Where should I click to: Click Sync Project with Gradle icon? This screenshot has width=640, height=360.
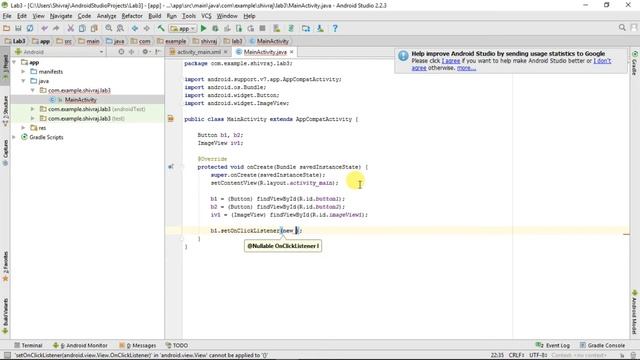click(291, 28)
